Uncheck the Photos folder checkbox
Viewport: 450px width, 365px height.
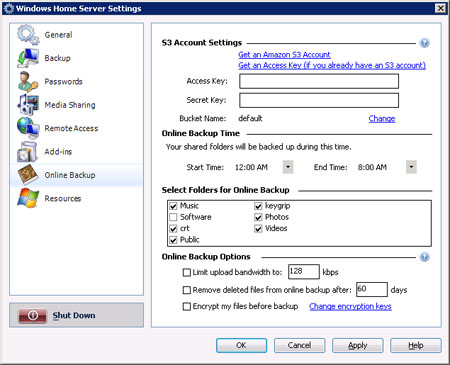click(258, 217)
